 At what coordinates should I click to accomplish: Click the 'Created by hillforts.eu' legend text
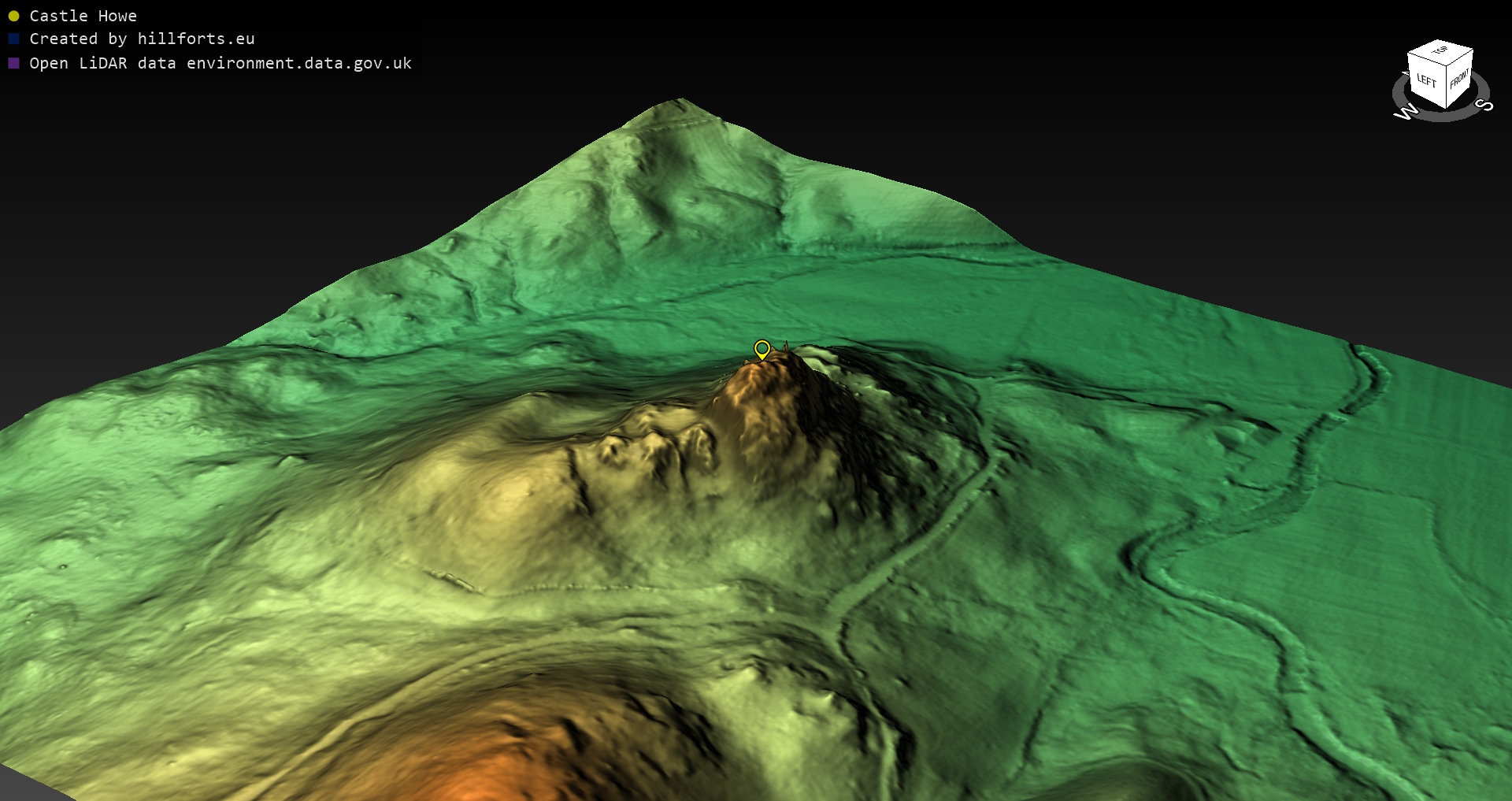pos(142,39)
